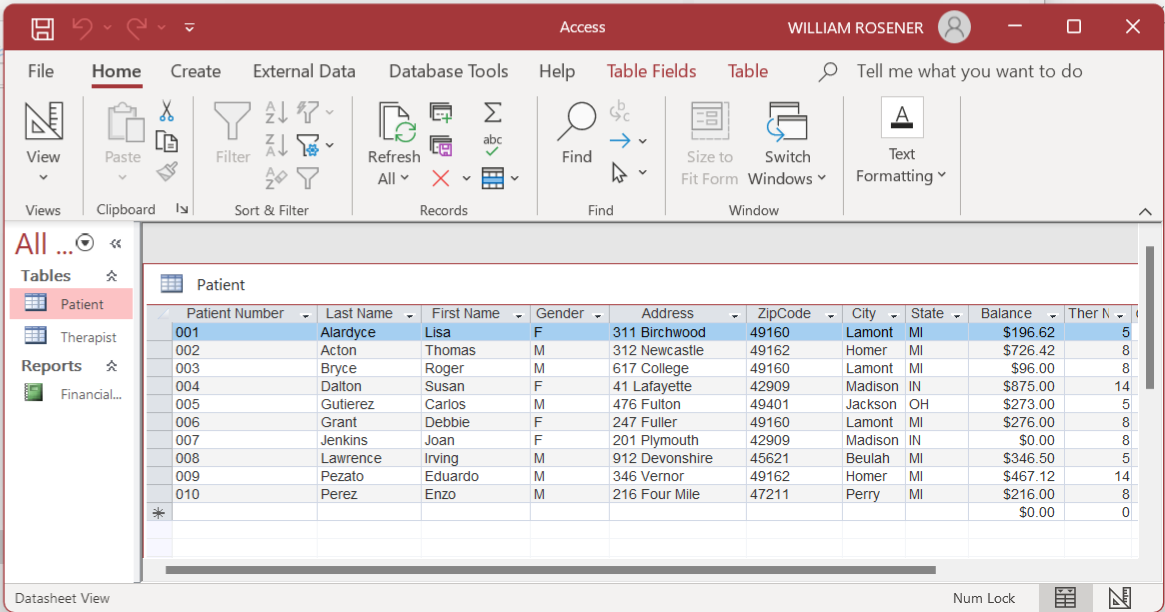Click the Copy icon in Clipboard group
The width and height of the screenshot is (1165, 612).
click(x=167, y=142)
